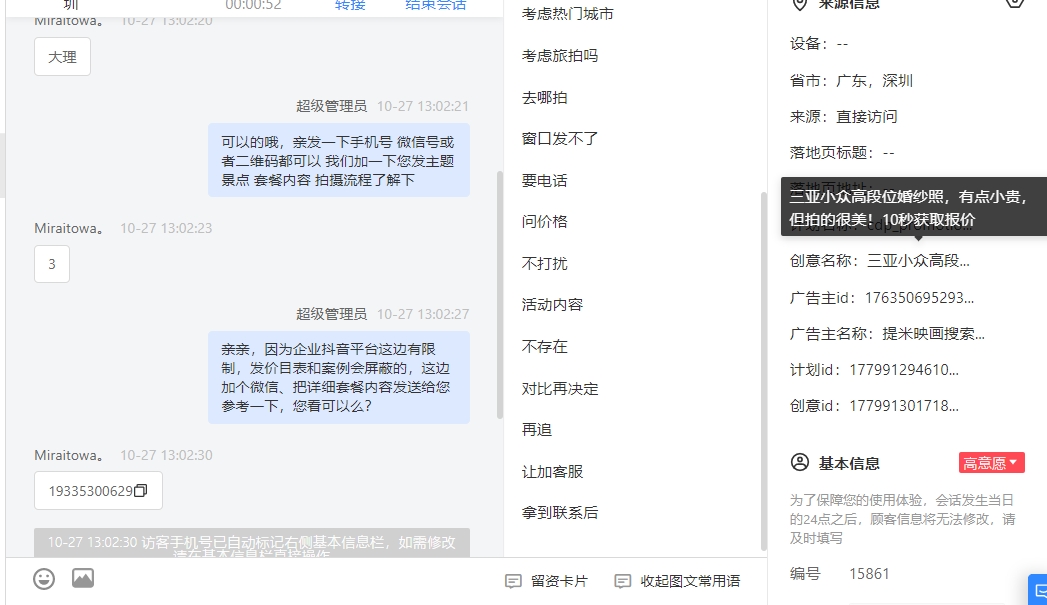Viewport: 1047px width, 605px height.
Task: Select quick phrase 问价格
Action: tap(544, 222)
